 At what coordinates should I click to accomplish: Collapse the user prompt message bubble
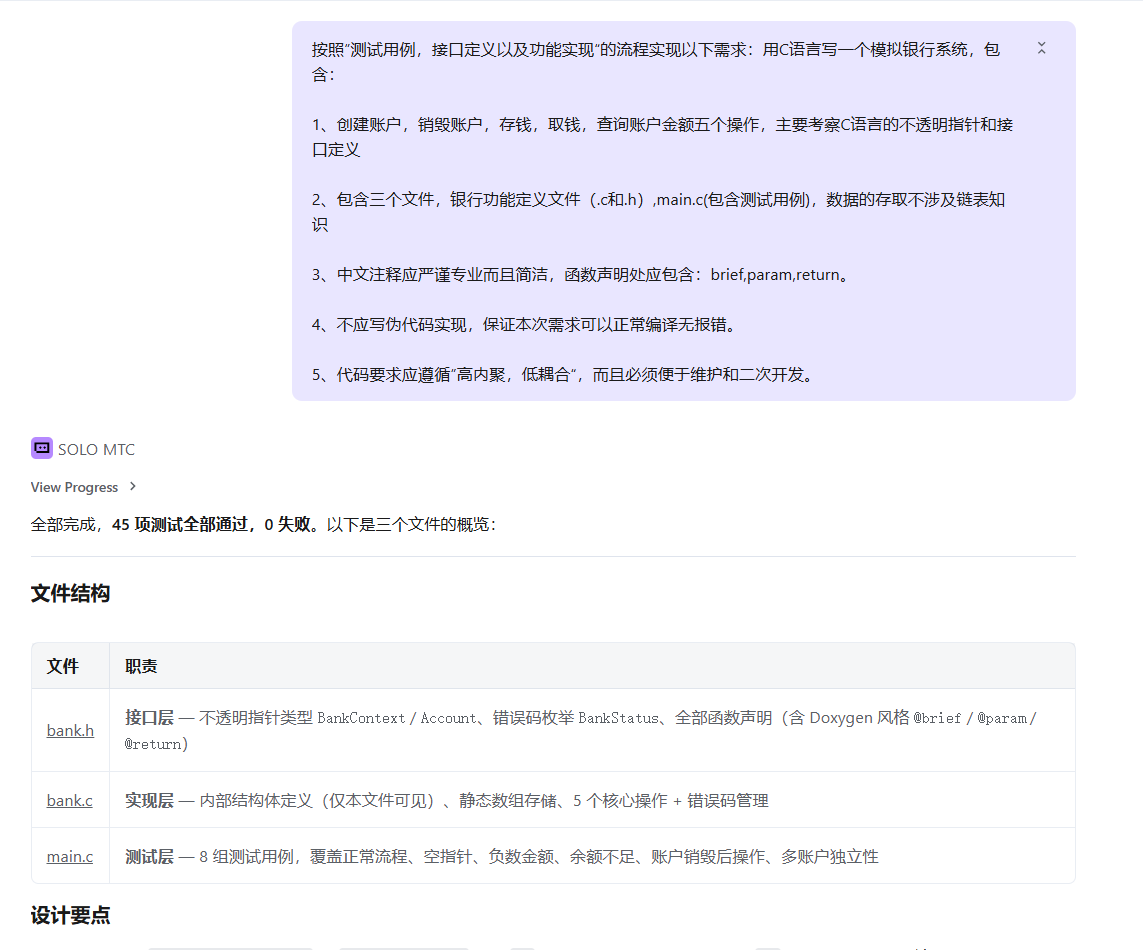(x=1041, y=48)
